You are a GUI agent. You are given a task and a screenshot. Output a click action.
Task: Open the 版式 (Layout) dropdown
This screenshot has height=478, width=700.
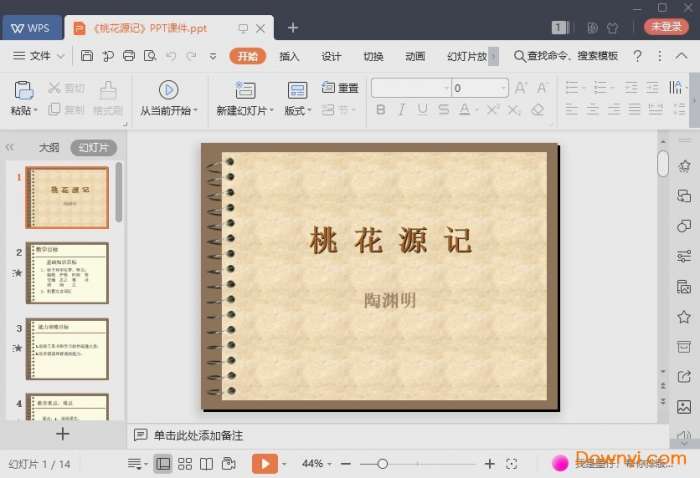coord(298,110)
